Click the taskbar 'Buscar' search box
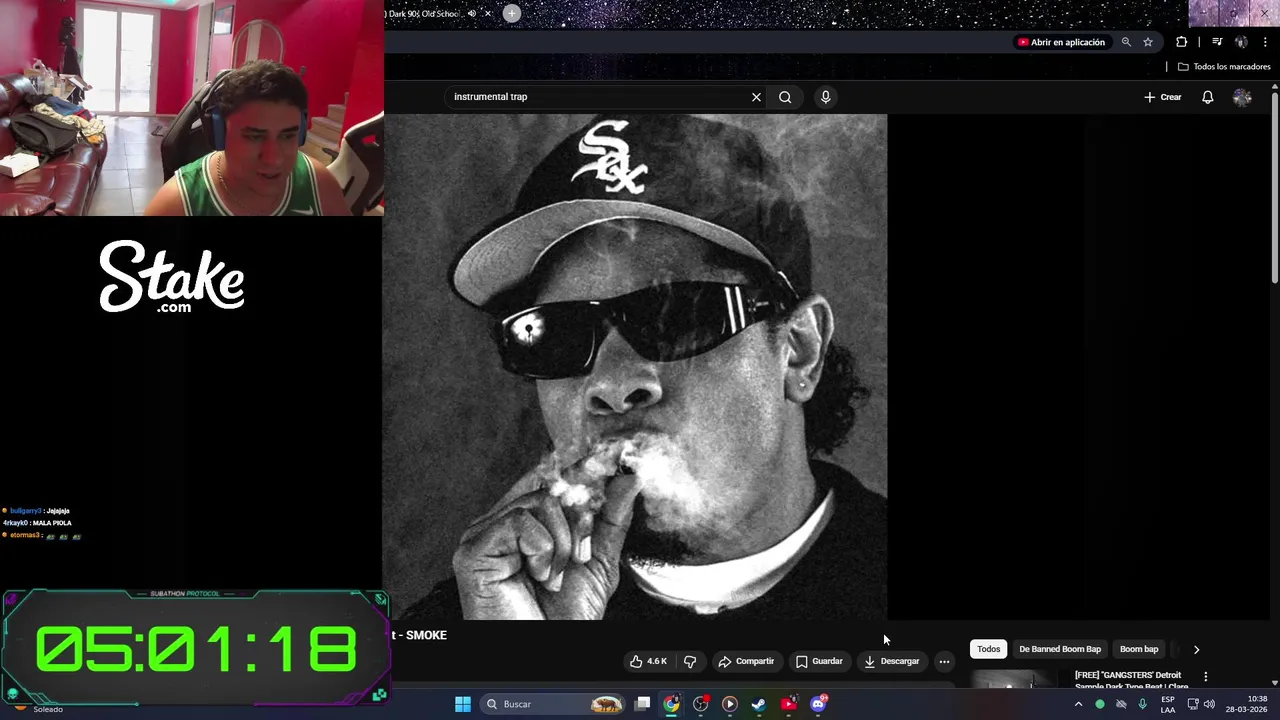The width and height of the screenshot is (1280, 720). 553,704
